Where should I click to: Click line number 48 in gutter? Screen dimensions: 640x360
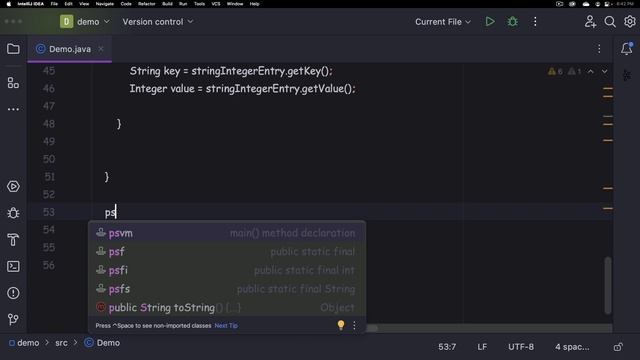[49, 124]
